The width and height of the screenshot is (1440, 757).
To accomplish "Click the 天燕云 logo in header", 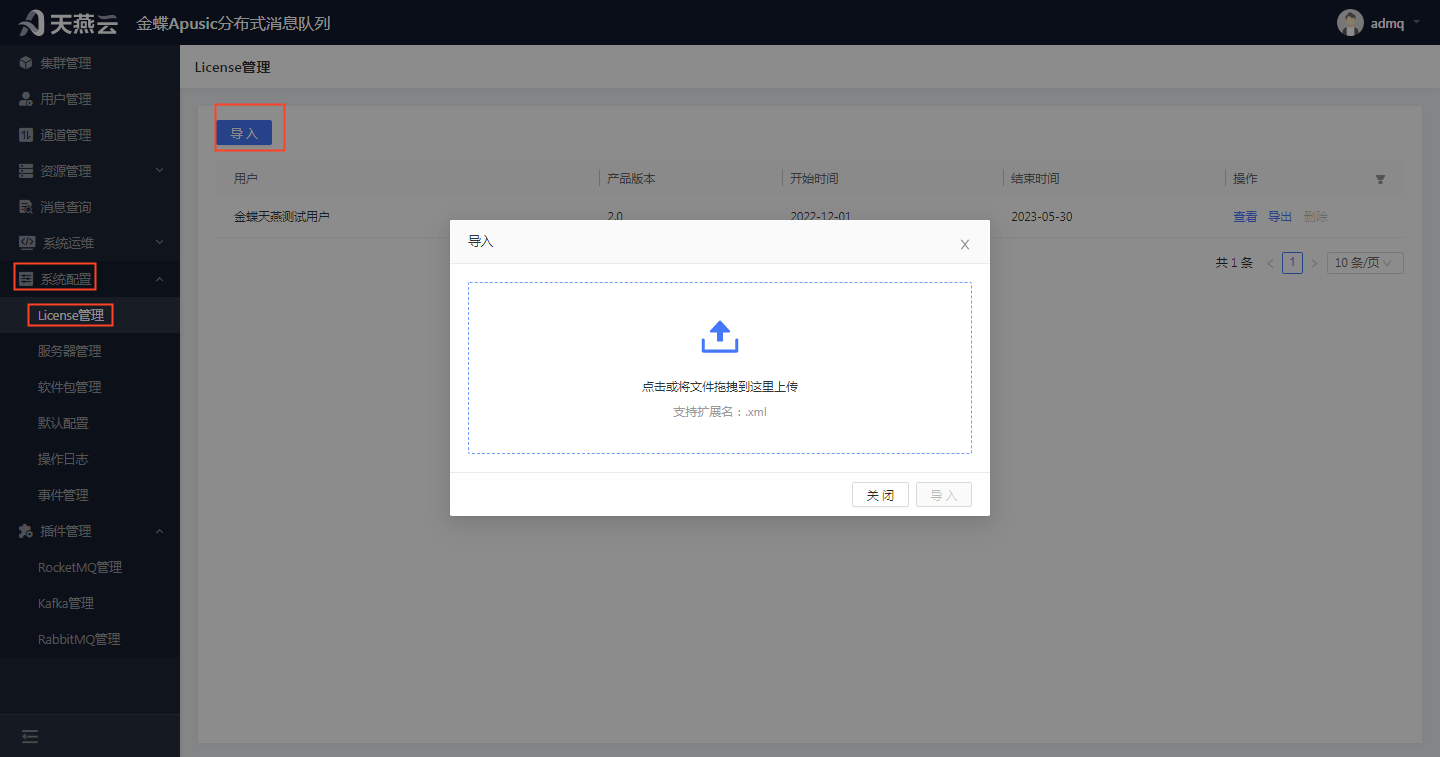I will click(x=68, y=22).
